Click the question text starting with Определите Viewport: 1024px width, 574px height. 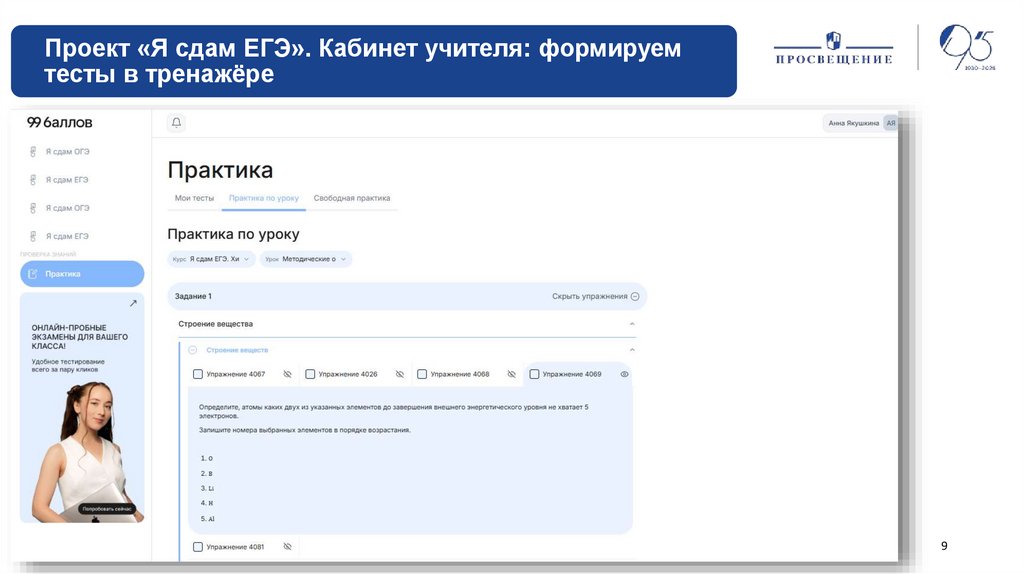coord(394,411)
